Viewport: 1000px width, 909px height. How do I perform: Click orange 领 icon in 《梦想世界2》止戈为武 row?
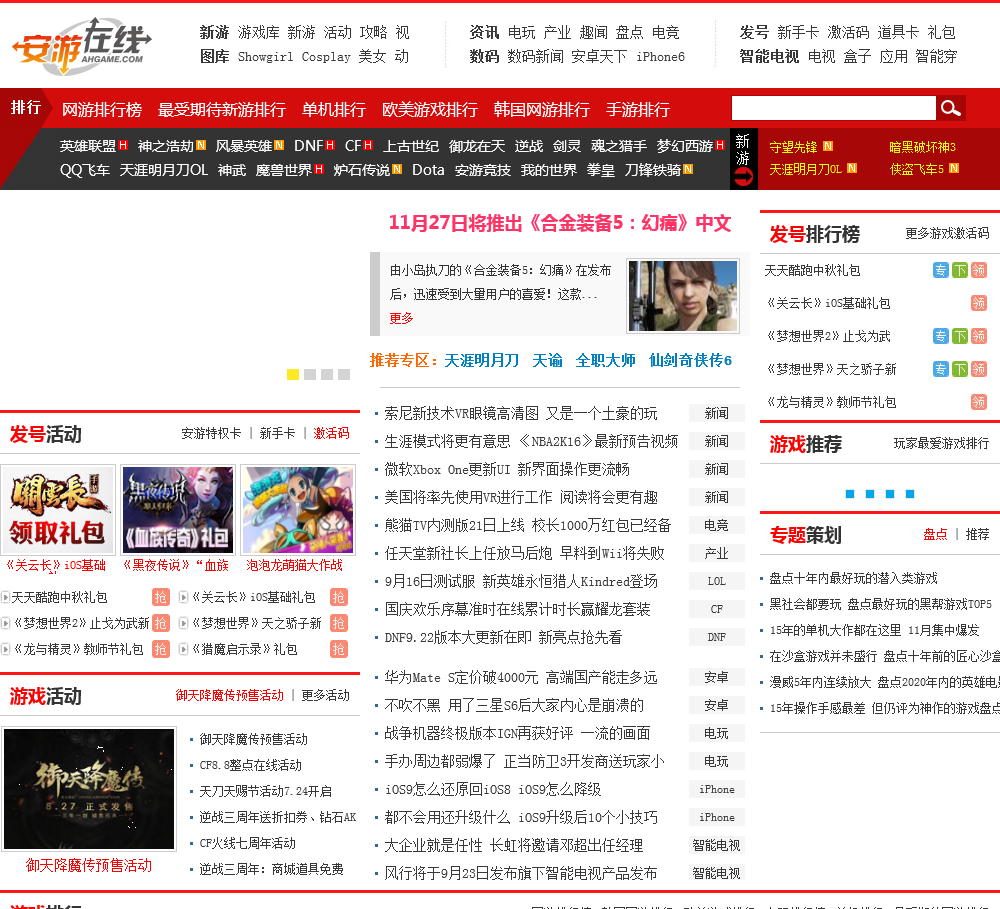click(979, 336)
